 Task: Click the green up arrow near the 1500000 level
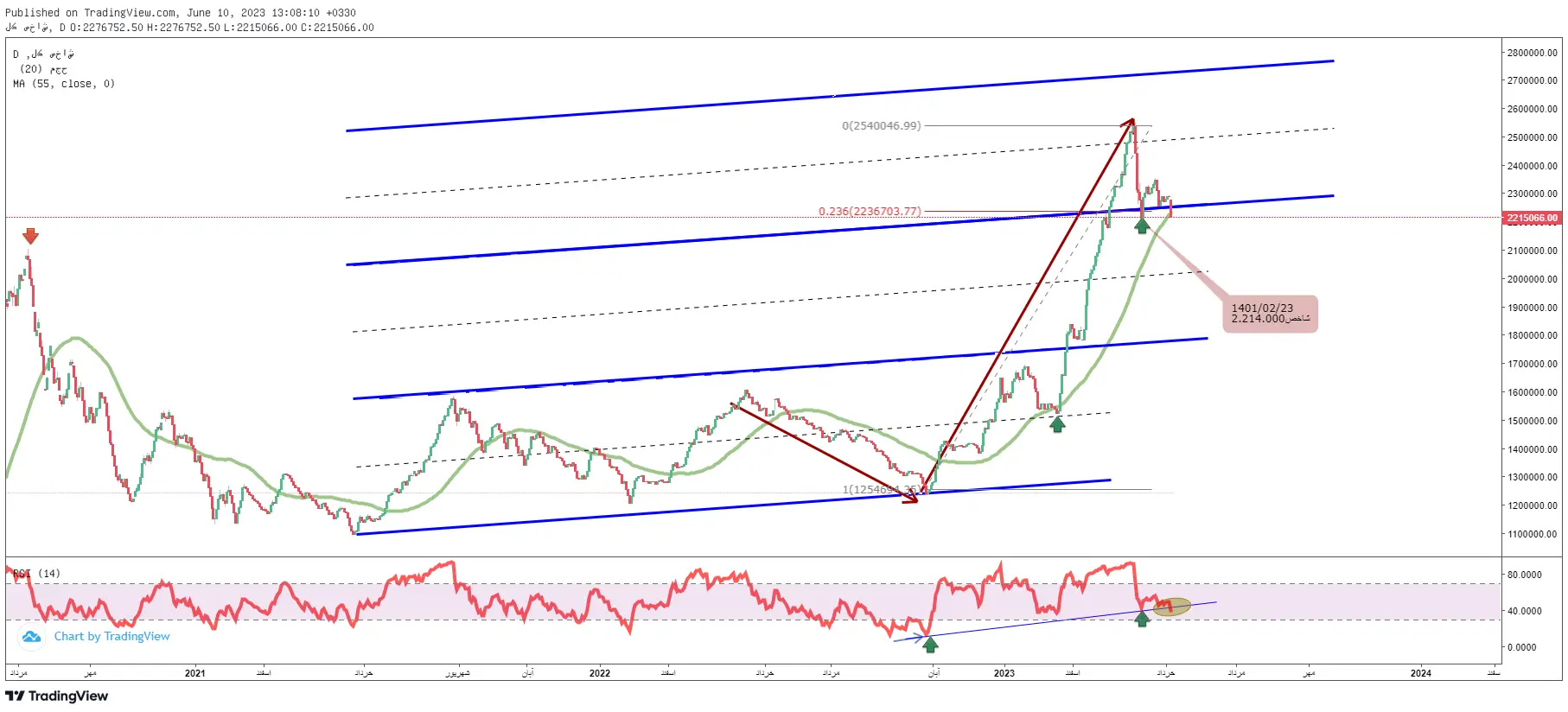(1057, 423)
